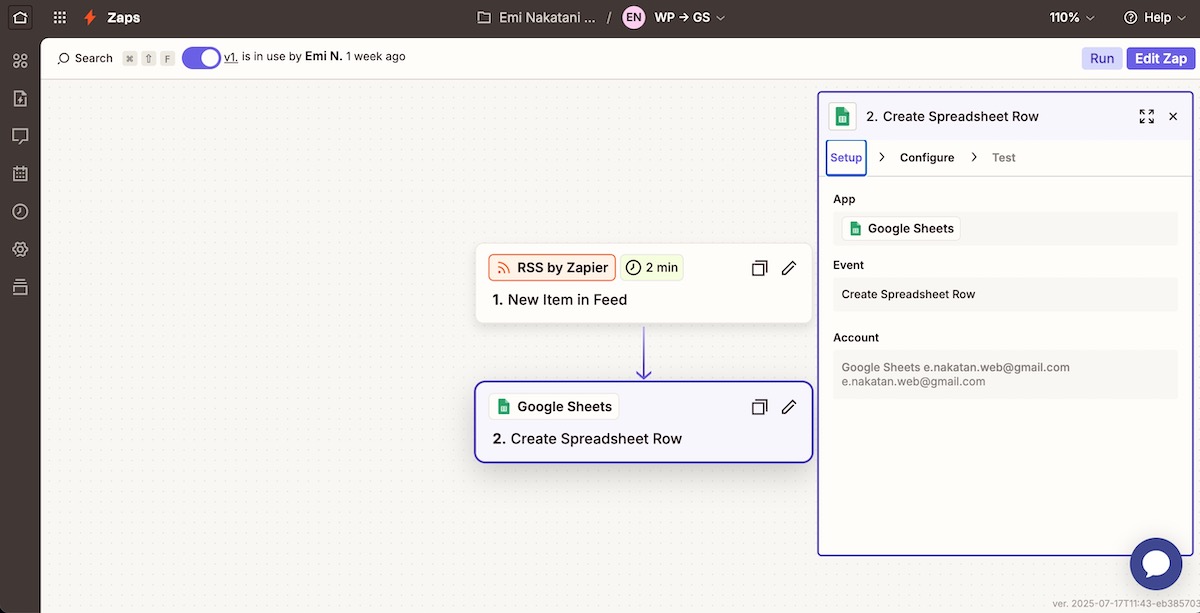Click the Edit Zap button
Viewport: 1200px width, 613px height.
(x=1160, y=58)
